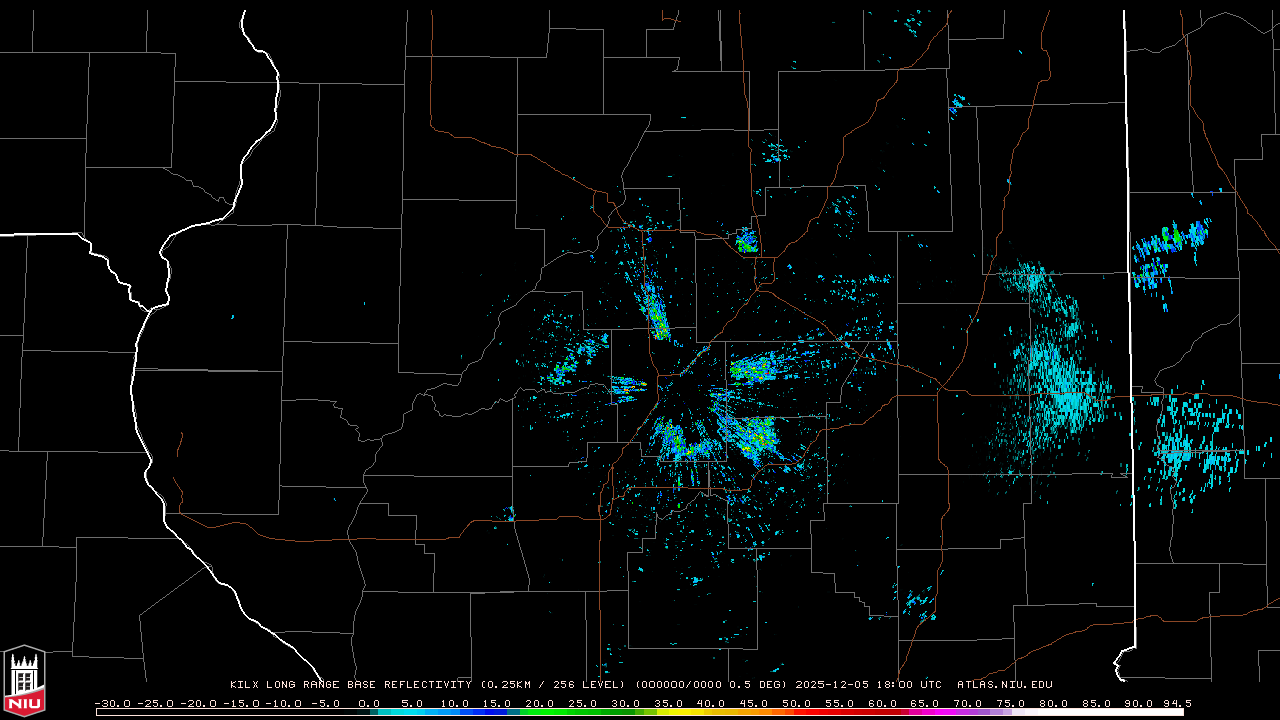The image size is (1280, 720).
Task: Click the green-blue echo band in far northeast
Action: pyautogui.click(x=1170, y=245)
